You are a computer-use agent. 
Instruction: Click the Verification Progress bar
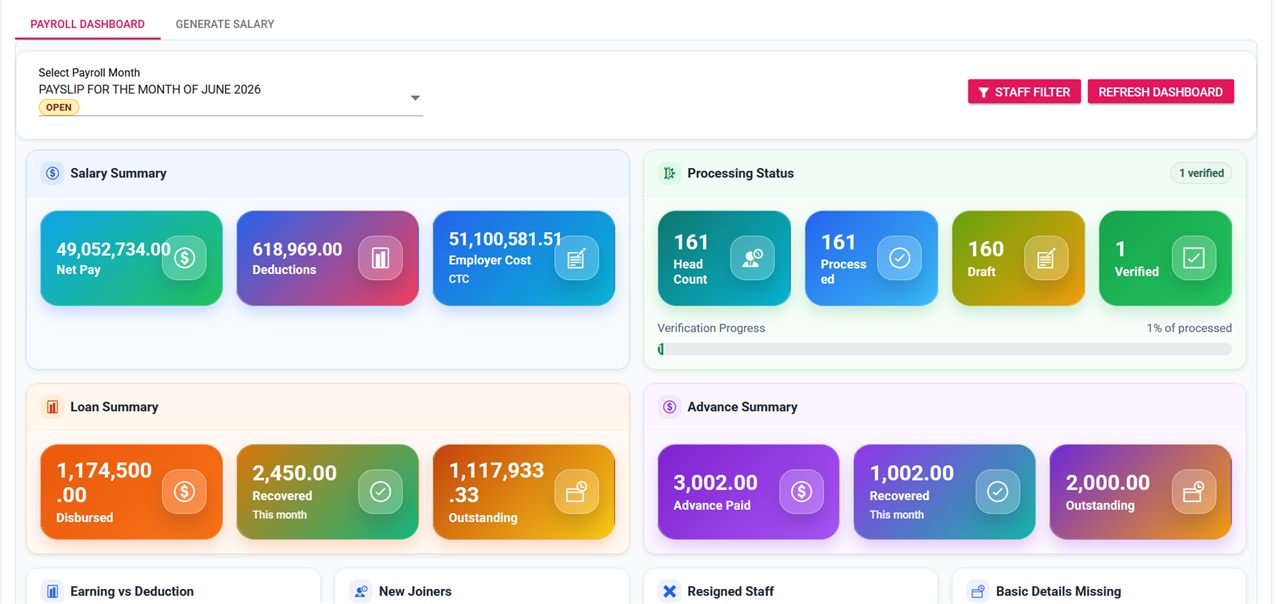944,349
